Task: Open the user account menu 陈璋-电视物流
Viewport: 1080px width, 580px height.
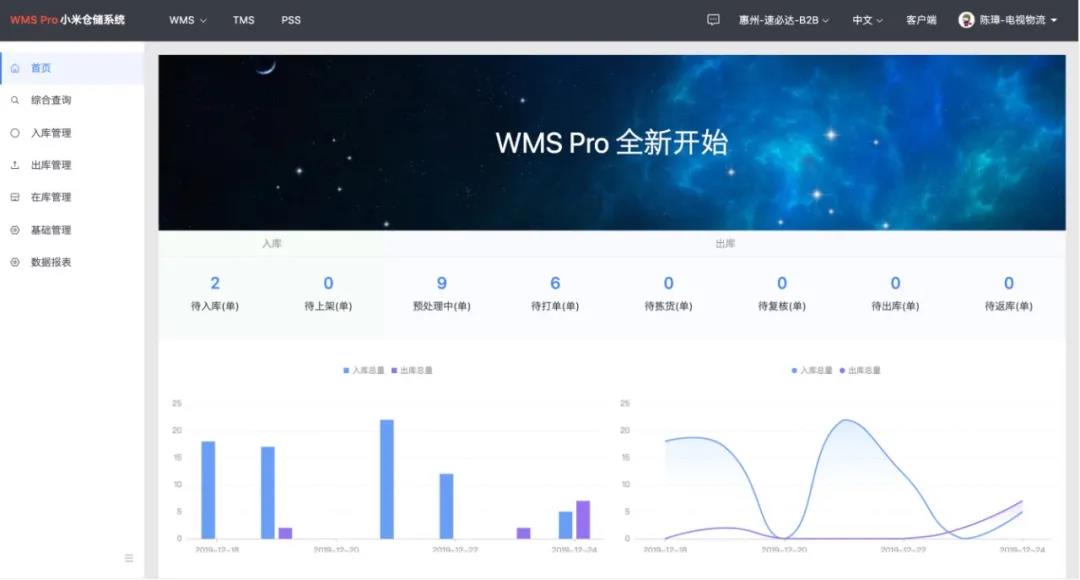Action: tap(1007, 20)
